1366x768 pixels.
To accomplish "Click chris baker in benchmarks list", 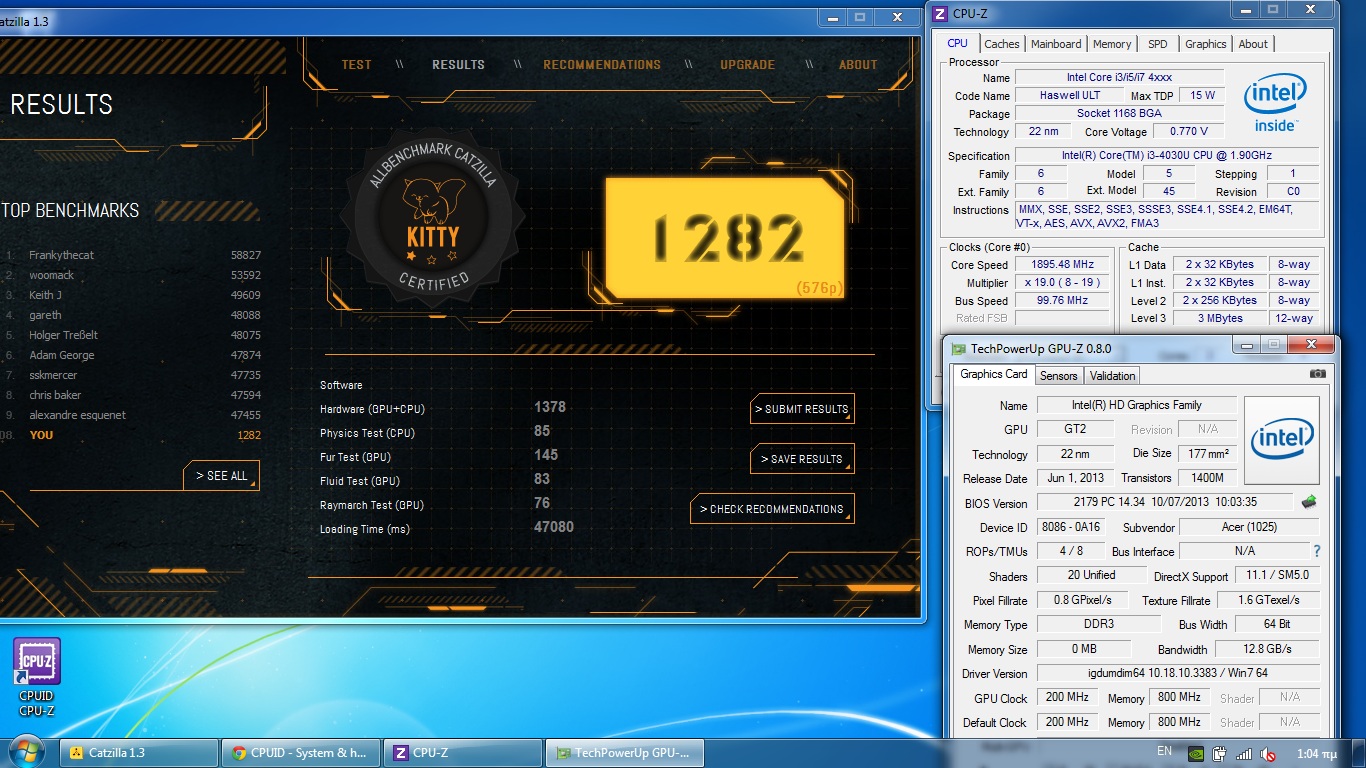I will 55,395.
